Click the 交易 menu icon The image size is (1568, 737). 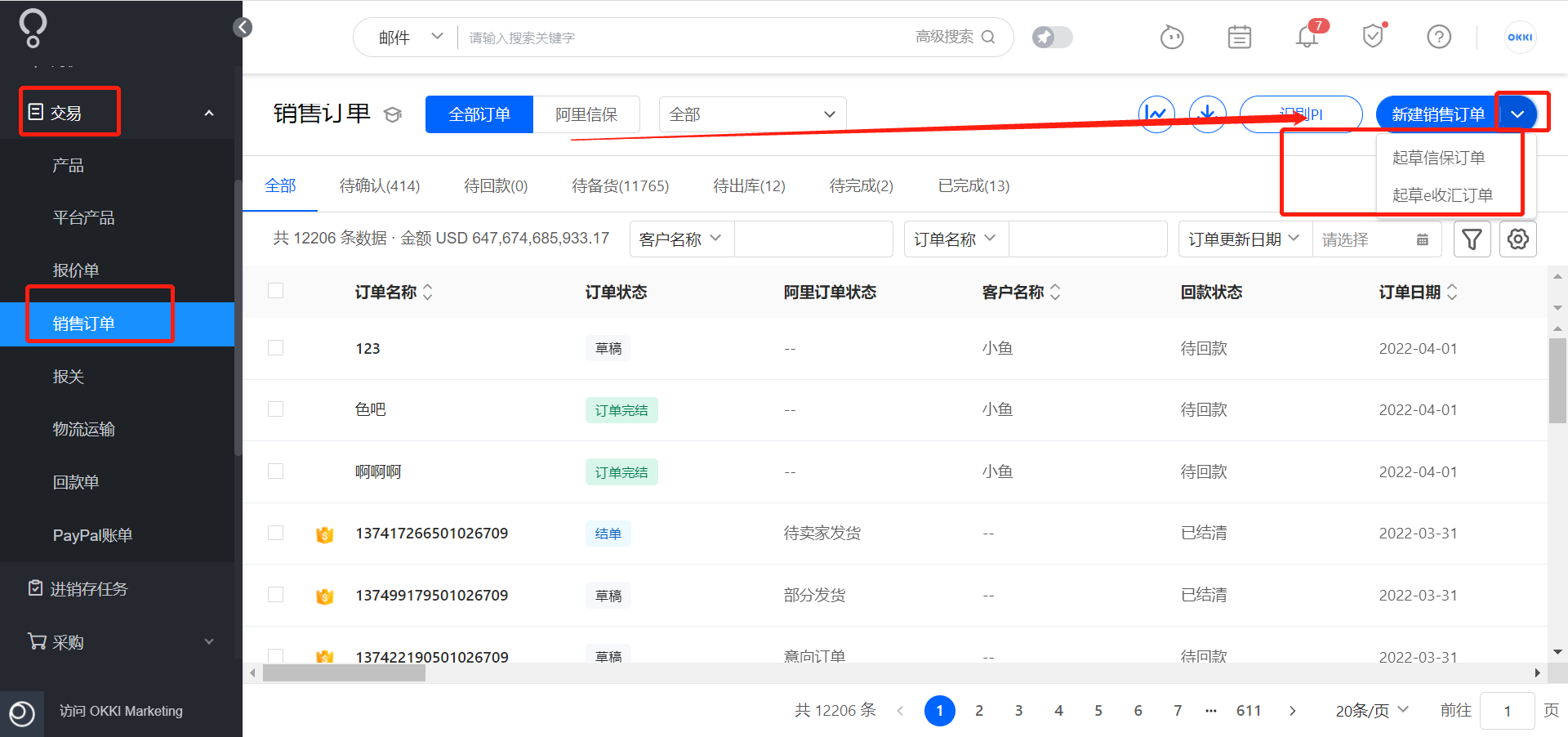[x=35, y=112]
